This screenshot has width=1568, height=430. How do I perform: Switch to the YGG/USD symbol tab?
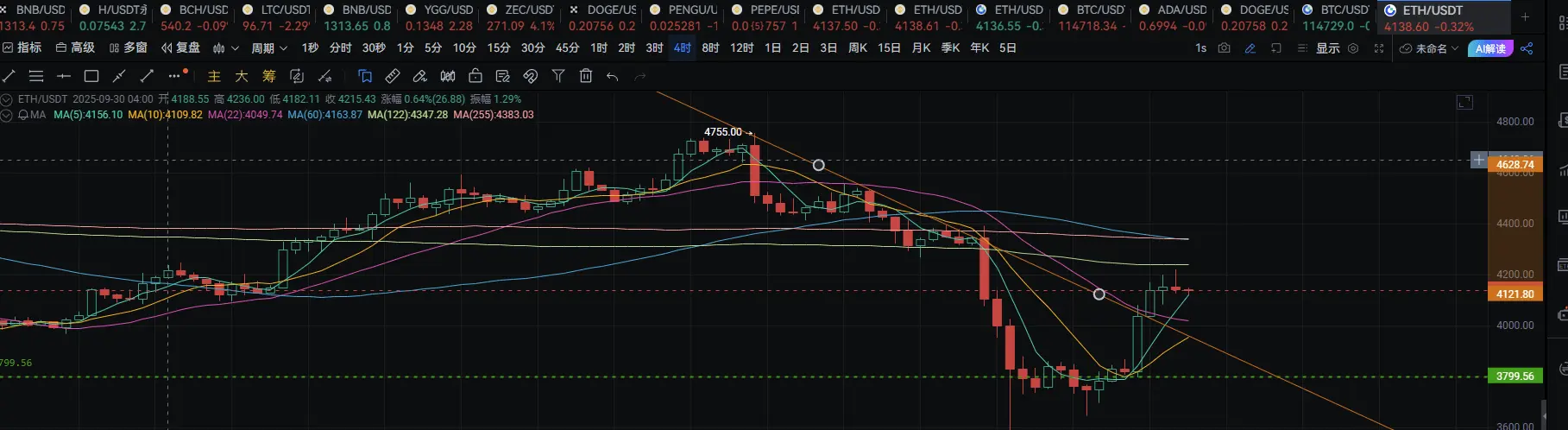tap(439, 17)
